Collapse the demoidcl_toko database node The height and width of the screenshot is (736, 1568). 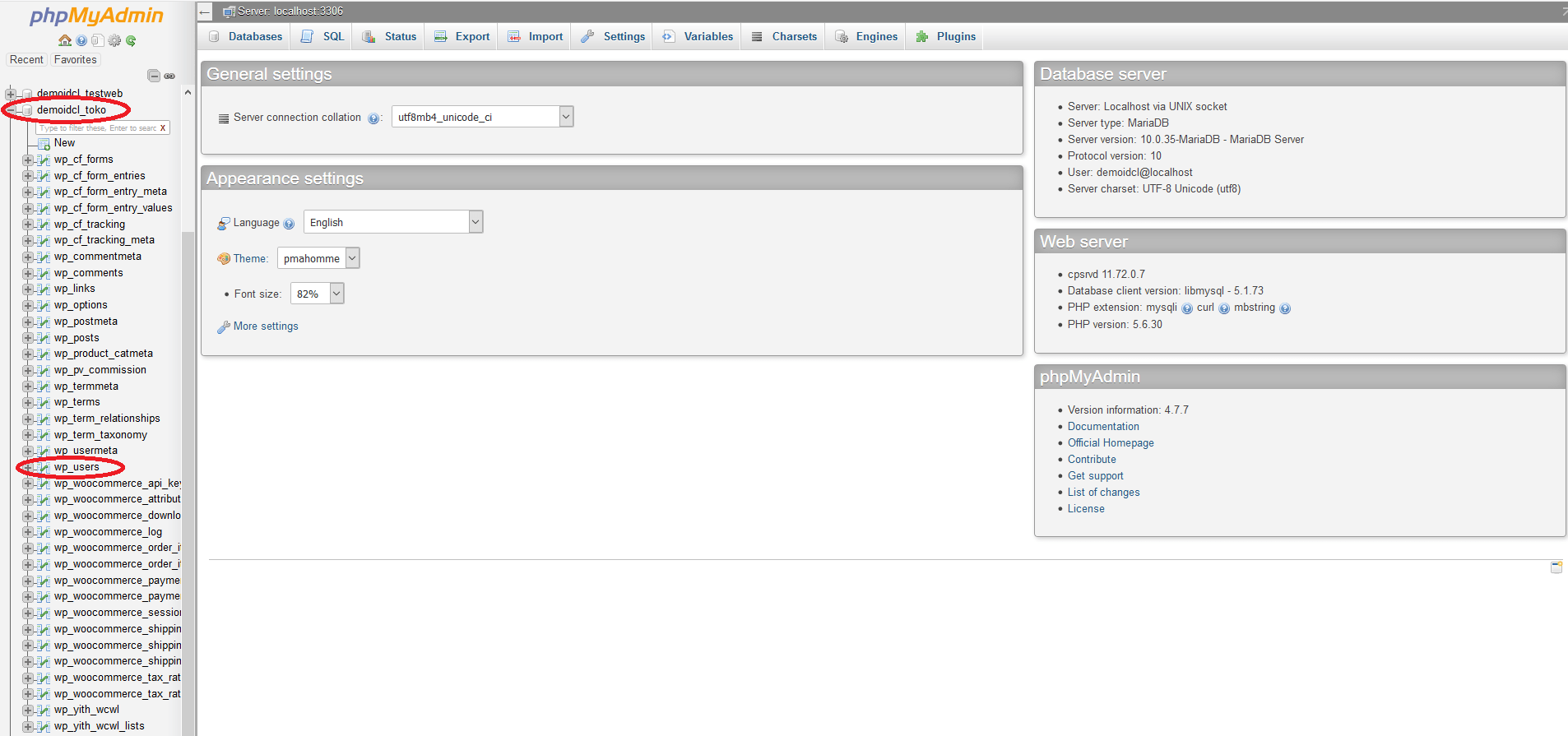point(11,110)
